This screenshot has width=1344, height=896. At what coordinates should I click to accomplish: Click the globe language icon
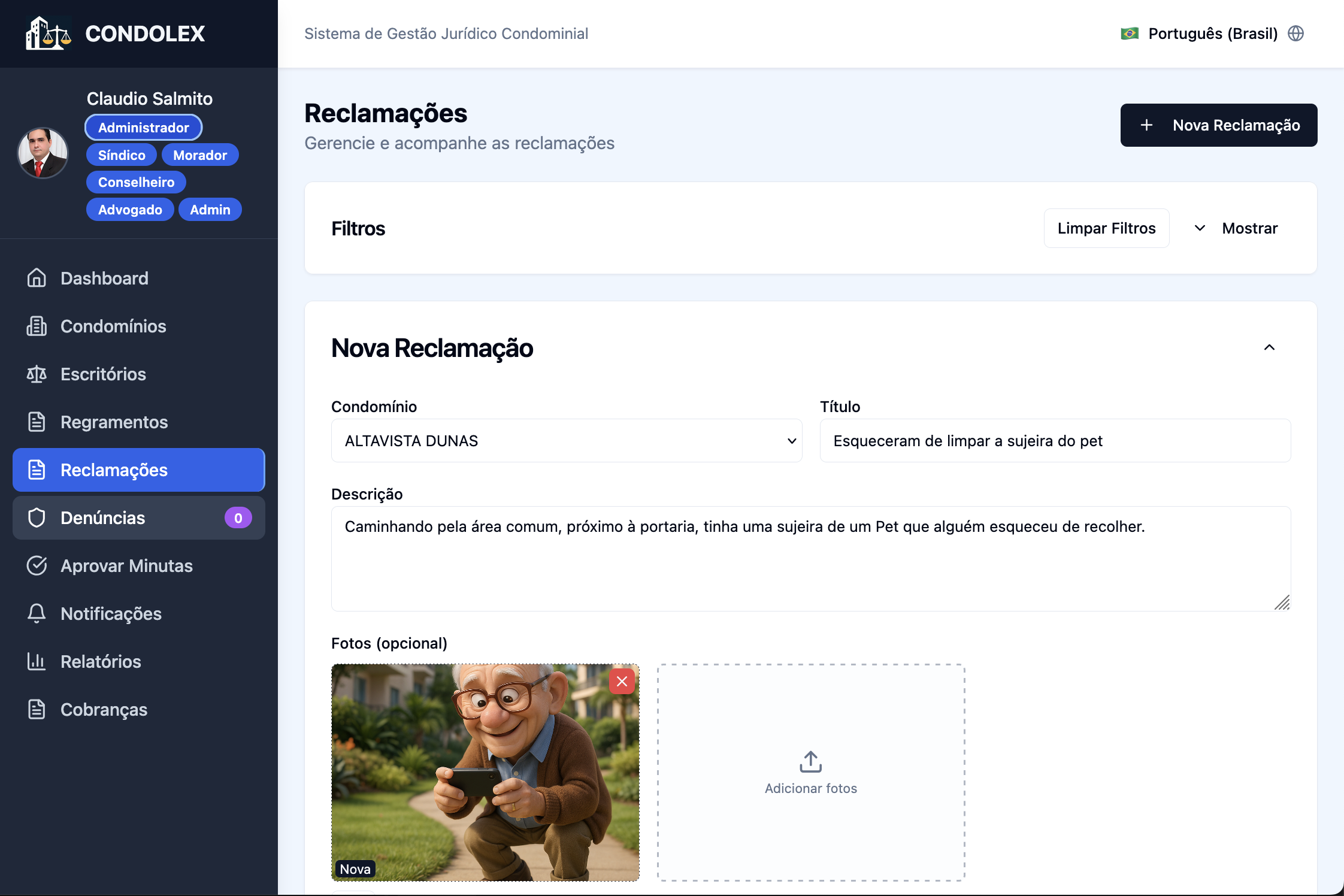tap(1295, 34)
